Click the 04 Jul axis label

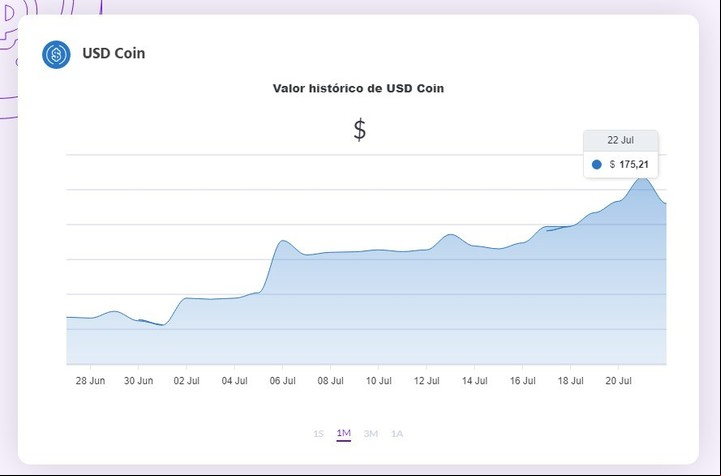click(235, 381)
